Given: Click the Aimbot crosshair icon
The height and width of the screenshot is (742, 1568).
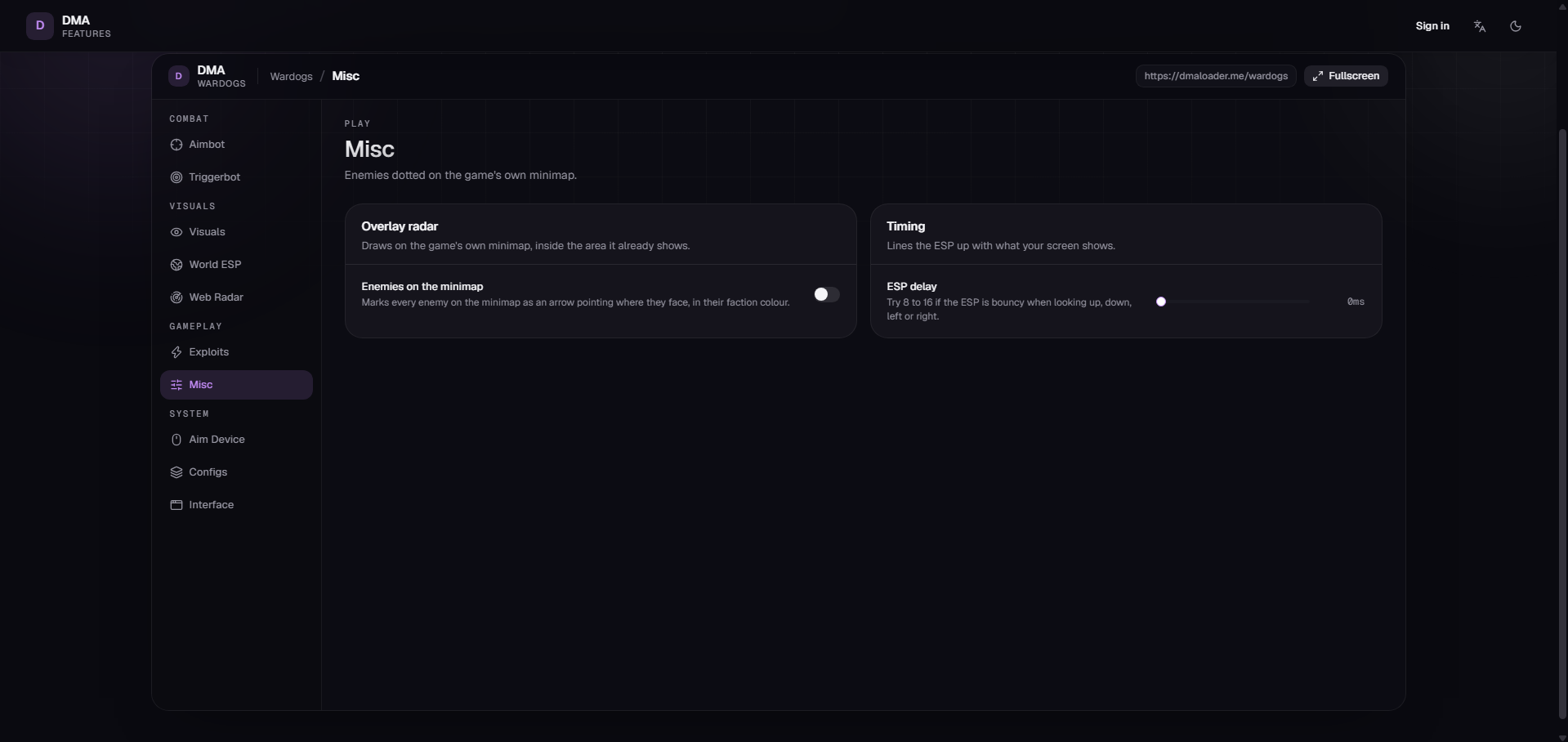Looking at the screenshot, I should tap(176, 145).
